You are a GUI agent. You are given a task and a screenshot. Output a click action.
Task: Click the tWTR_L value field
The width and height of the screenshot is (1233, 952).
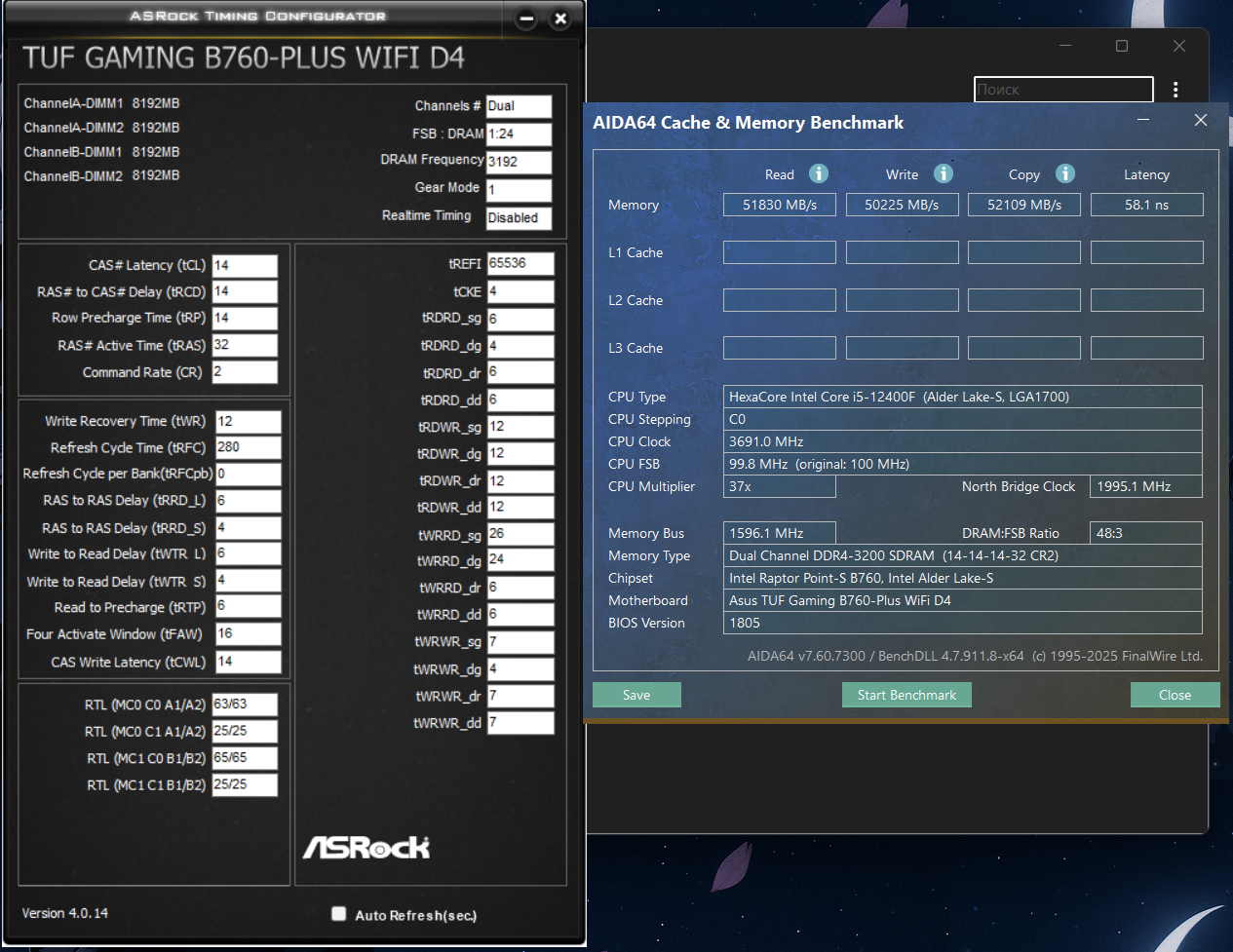click(x=249, y=553)
